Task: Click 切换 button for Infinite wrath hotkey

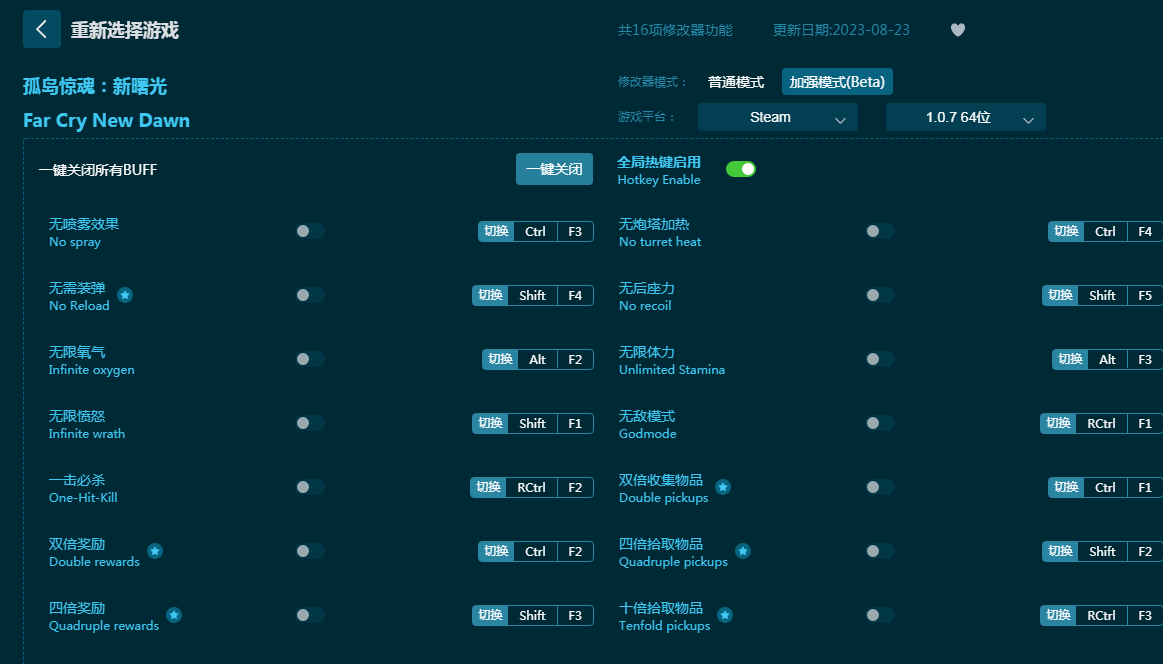Action: pyautogui.click(x=490, y=423)
